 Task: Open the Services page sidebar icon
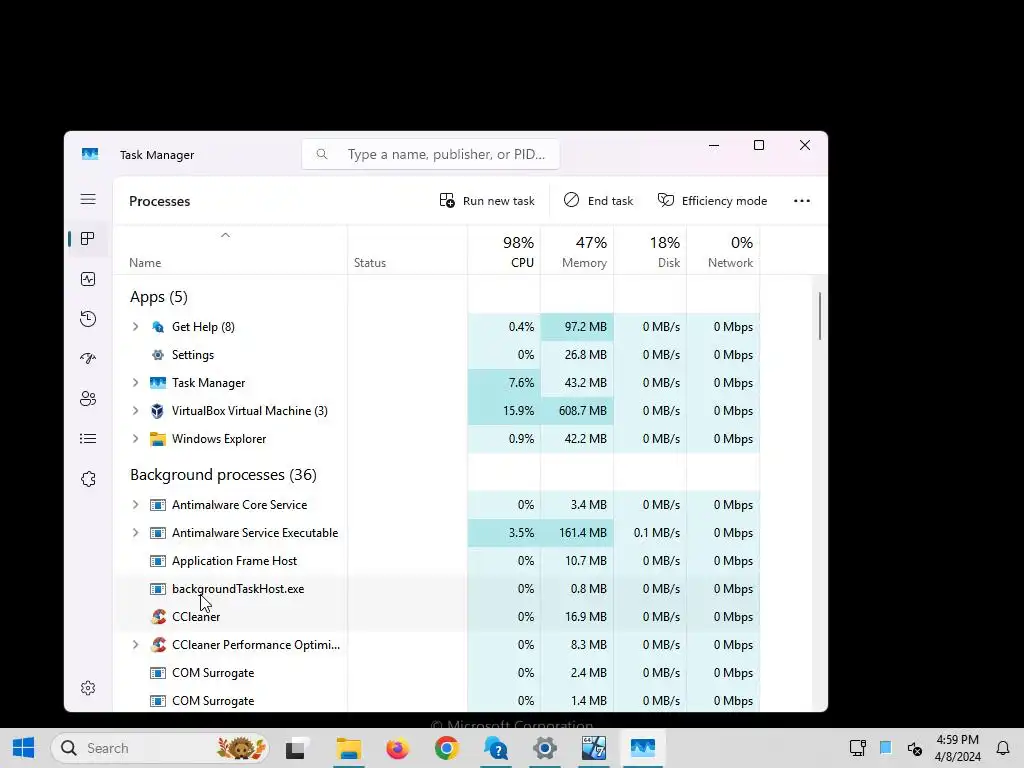(x=88, y=479)
